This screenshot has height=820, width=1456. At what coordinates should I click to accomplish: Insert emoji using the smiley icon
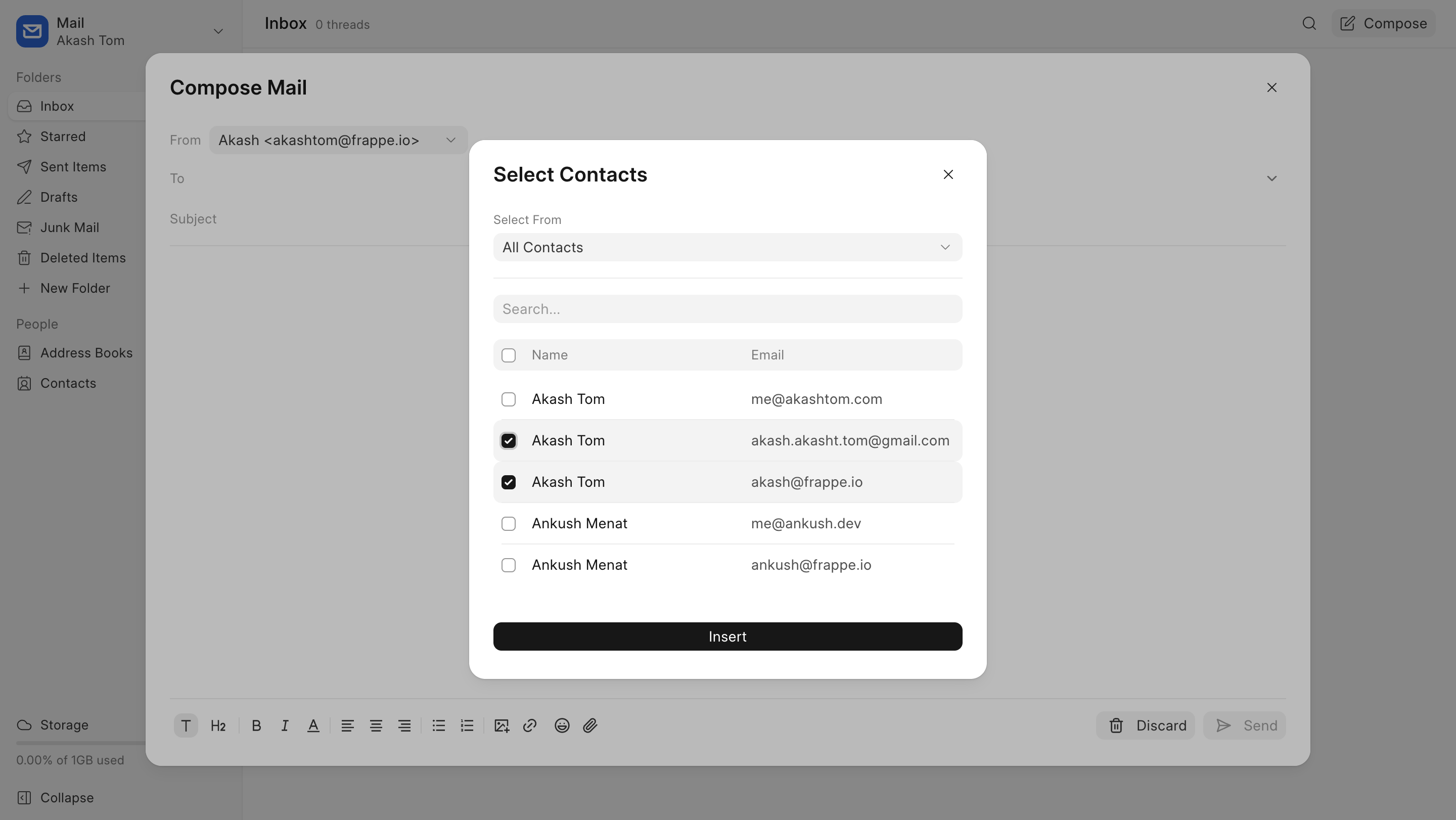pyautogui.click(x=561, y=725)
